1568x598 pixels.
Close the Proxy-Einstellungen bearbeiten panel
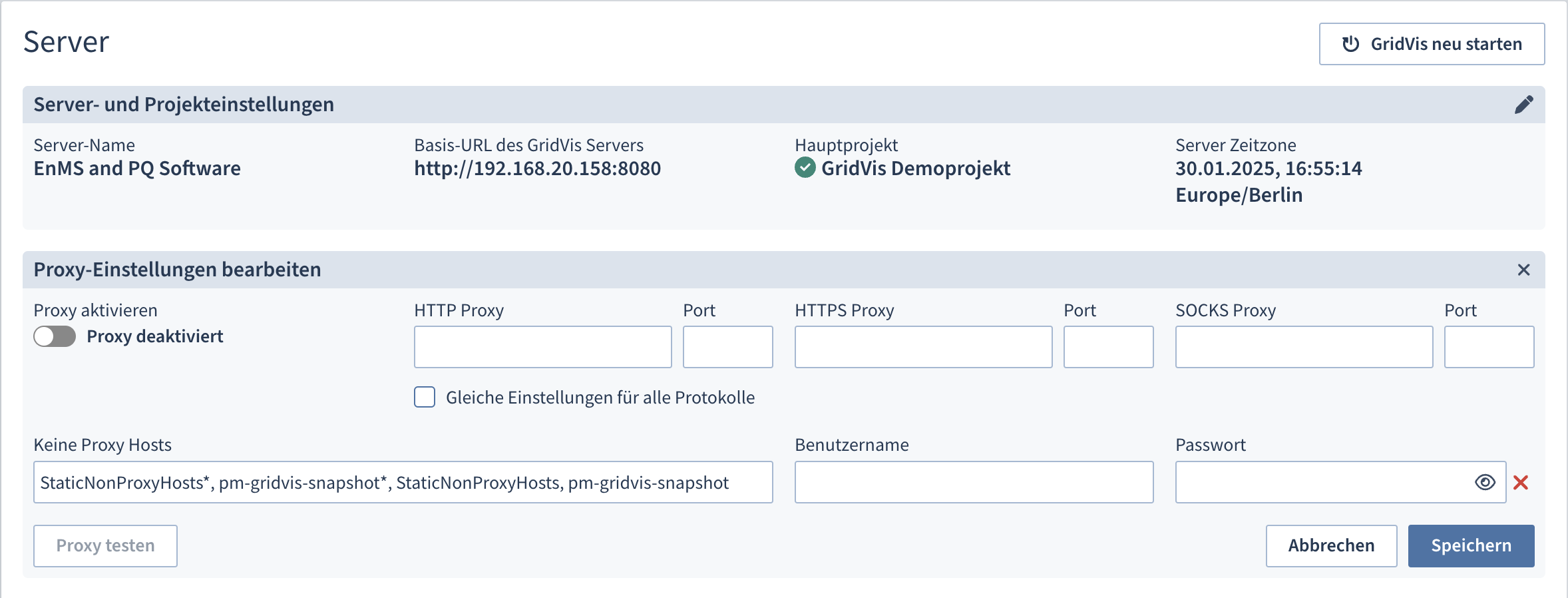[x=1523, y=270]
